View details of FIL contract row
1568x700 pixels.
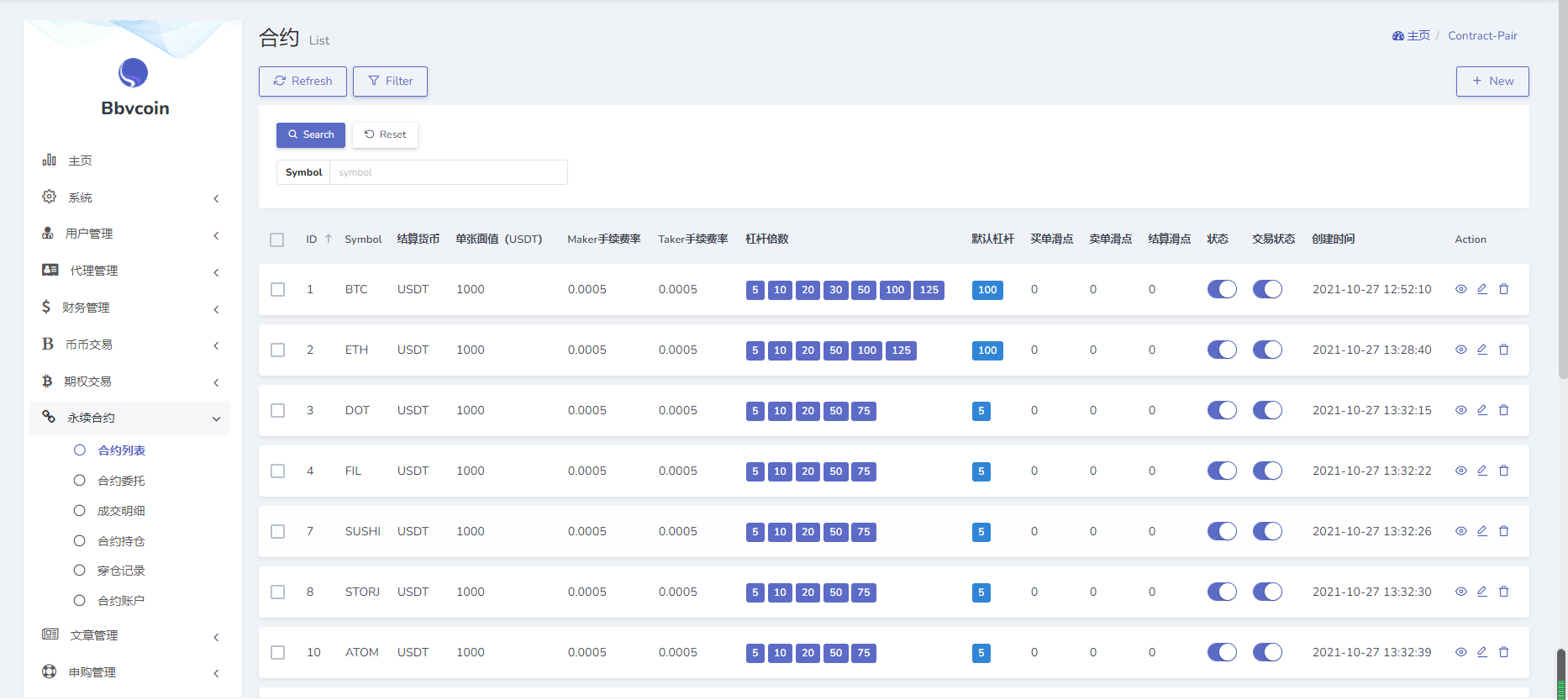point(1461,471)
